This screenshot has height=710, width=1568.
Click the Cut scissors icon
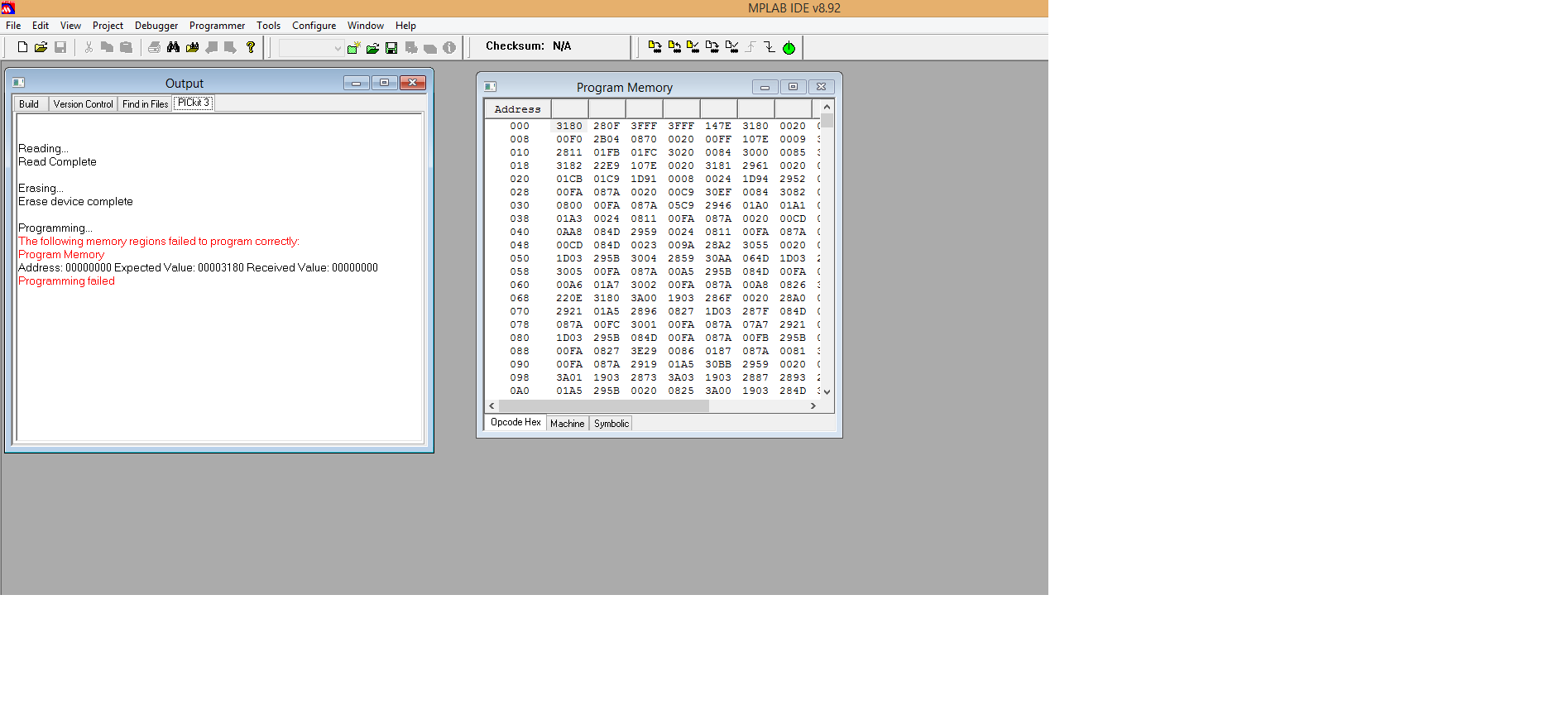click(x=89, y=47)
